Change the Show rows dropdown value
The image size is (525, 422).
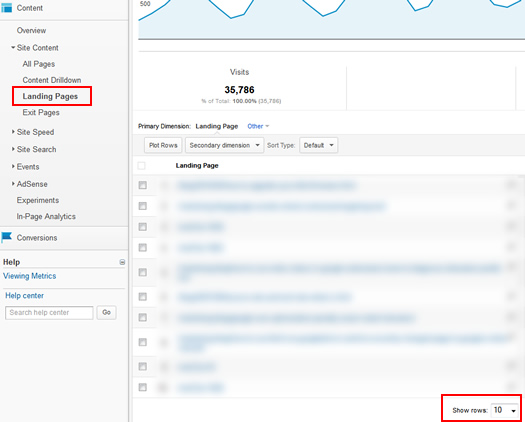[x=505, y=410]
